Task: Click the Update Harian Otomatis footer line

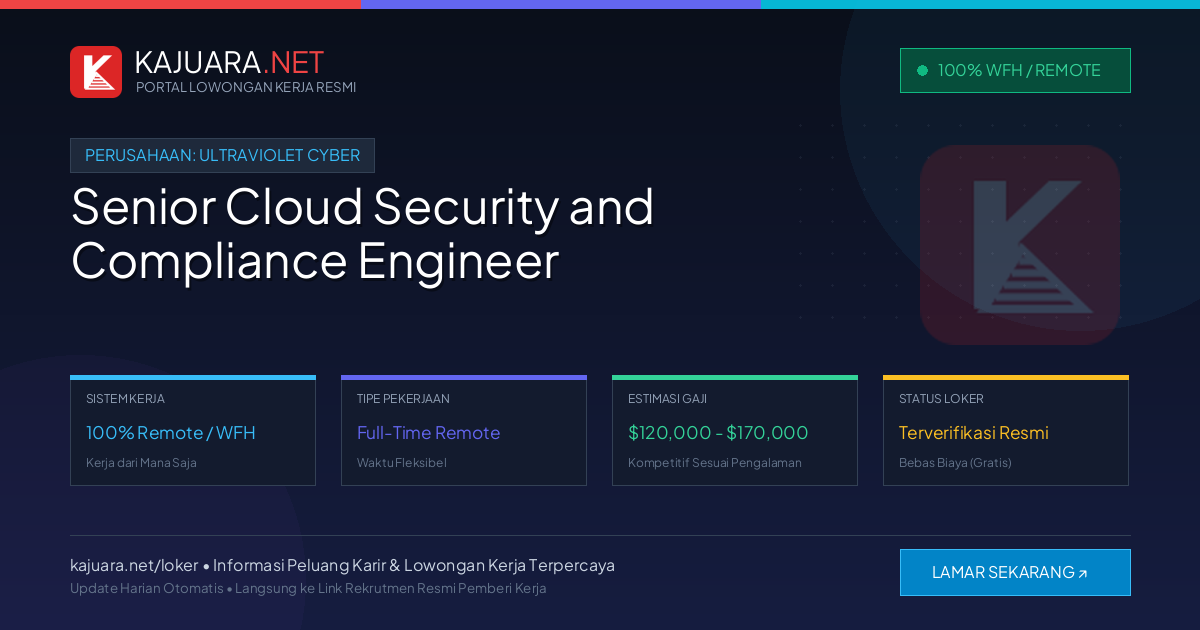Action: coord(308,588)
